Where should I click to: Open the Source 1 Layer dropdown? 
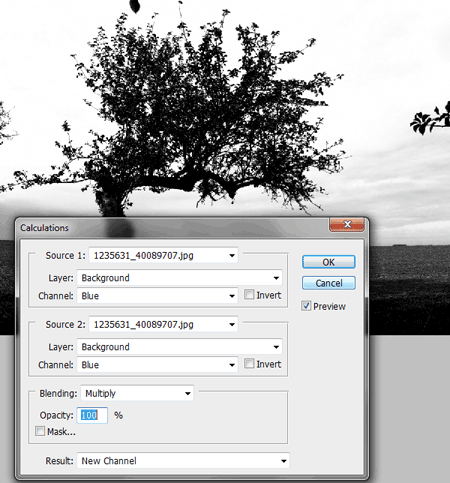click(179, 278)
